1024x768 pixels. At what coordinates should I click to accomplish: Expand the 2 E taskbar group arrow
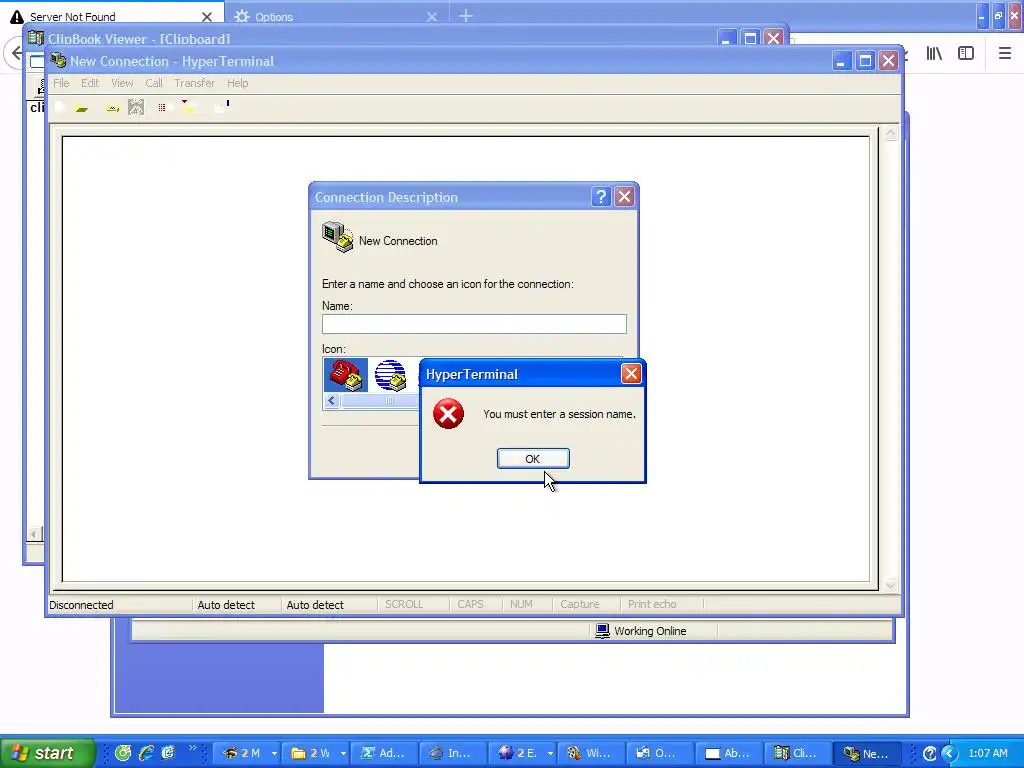551,754
